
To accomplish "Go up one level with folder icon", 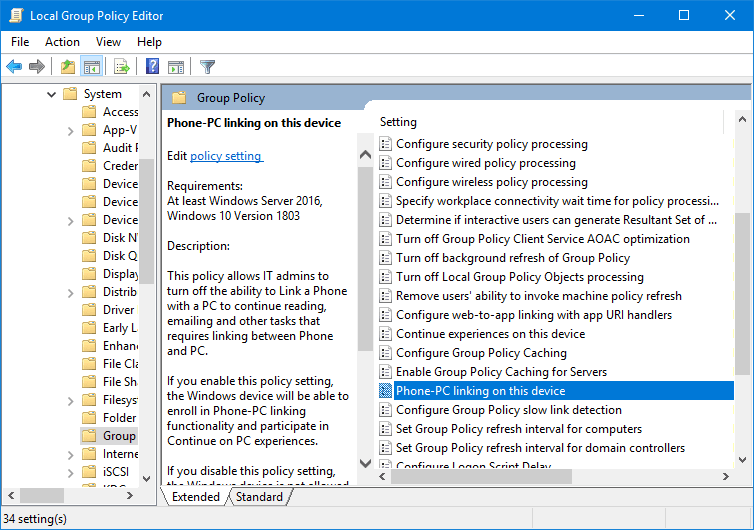I will tap(68, 66).
